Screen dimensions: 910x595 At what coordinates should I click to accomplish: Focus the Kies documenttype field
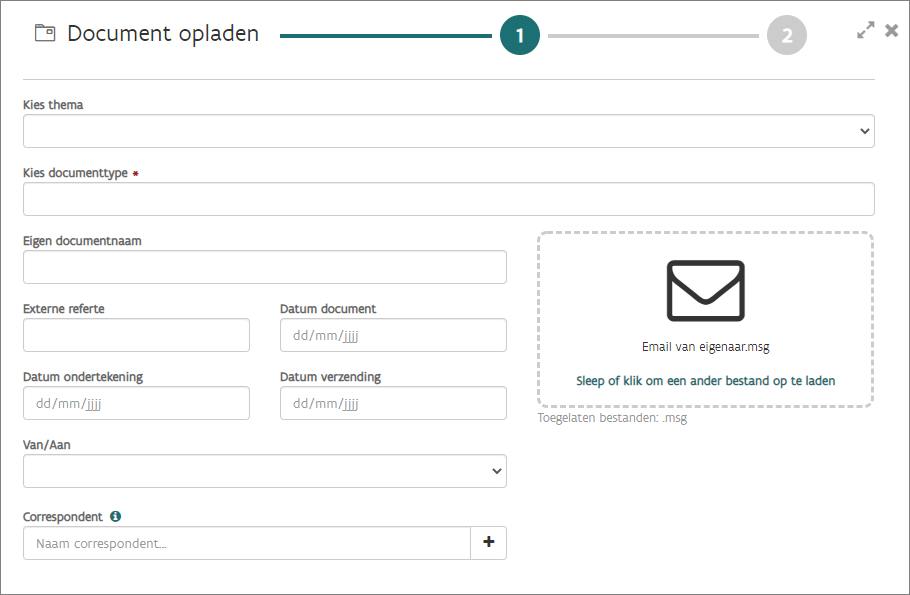tap(448, 199)
